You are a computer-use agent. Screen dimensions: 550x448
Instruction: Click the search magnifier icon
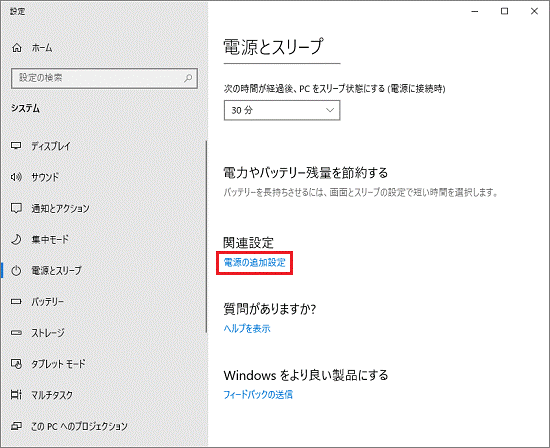point(188,78)
